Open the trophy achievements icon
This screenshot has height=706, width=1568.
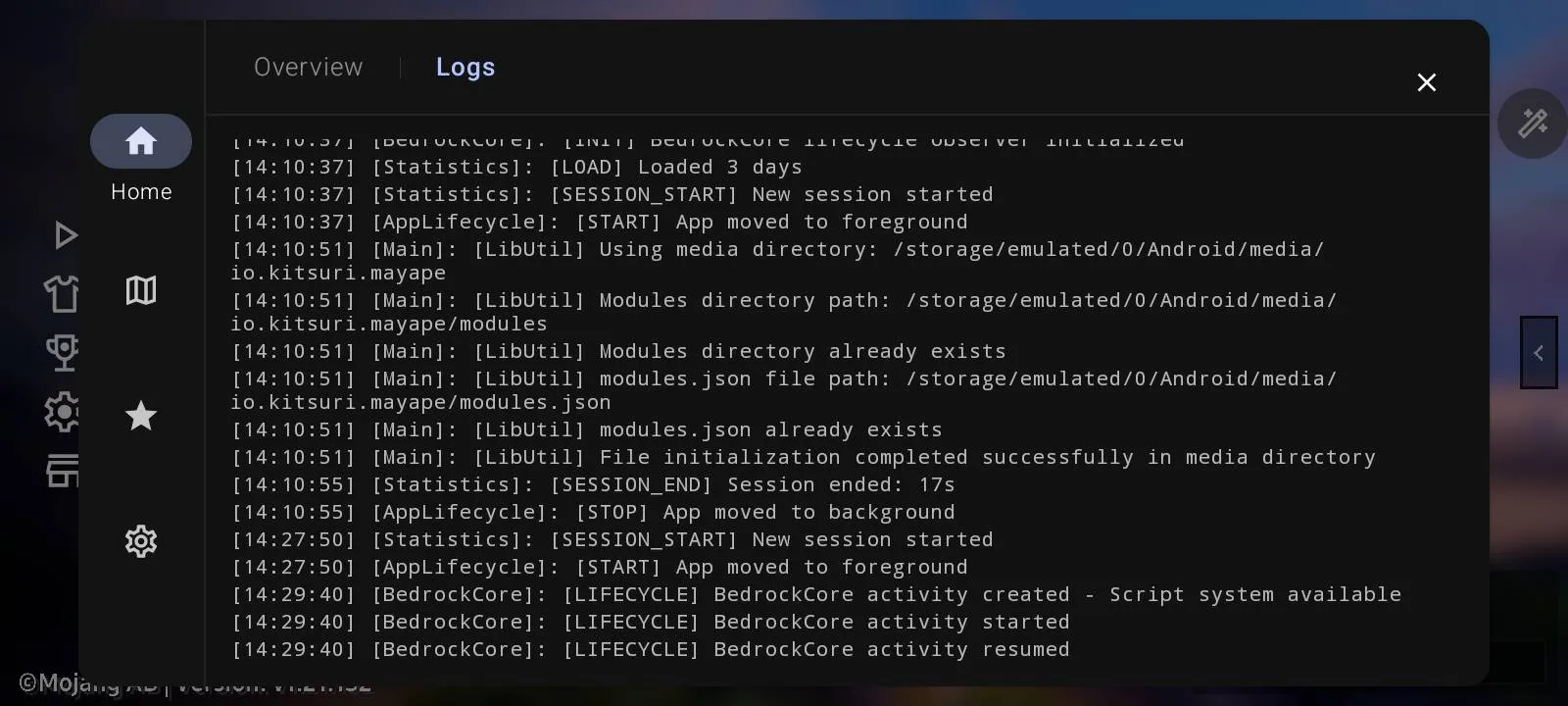[x=63, y=352]
